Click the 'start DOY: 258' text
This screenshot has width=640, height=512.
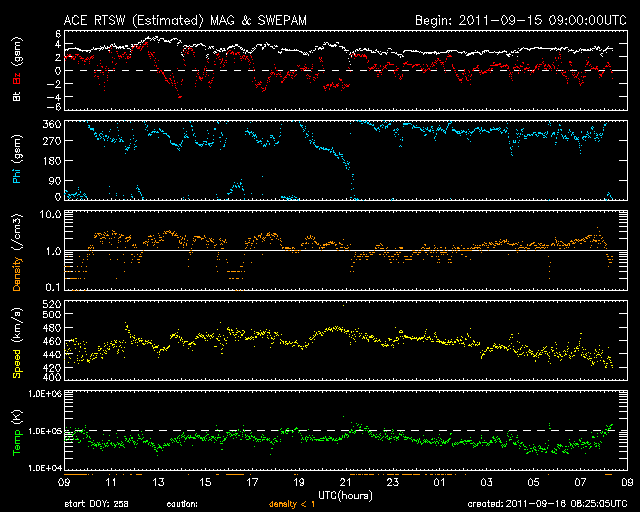click(96, 504)
